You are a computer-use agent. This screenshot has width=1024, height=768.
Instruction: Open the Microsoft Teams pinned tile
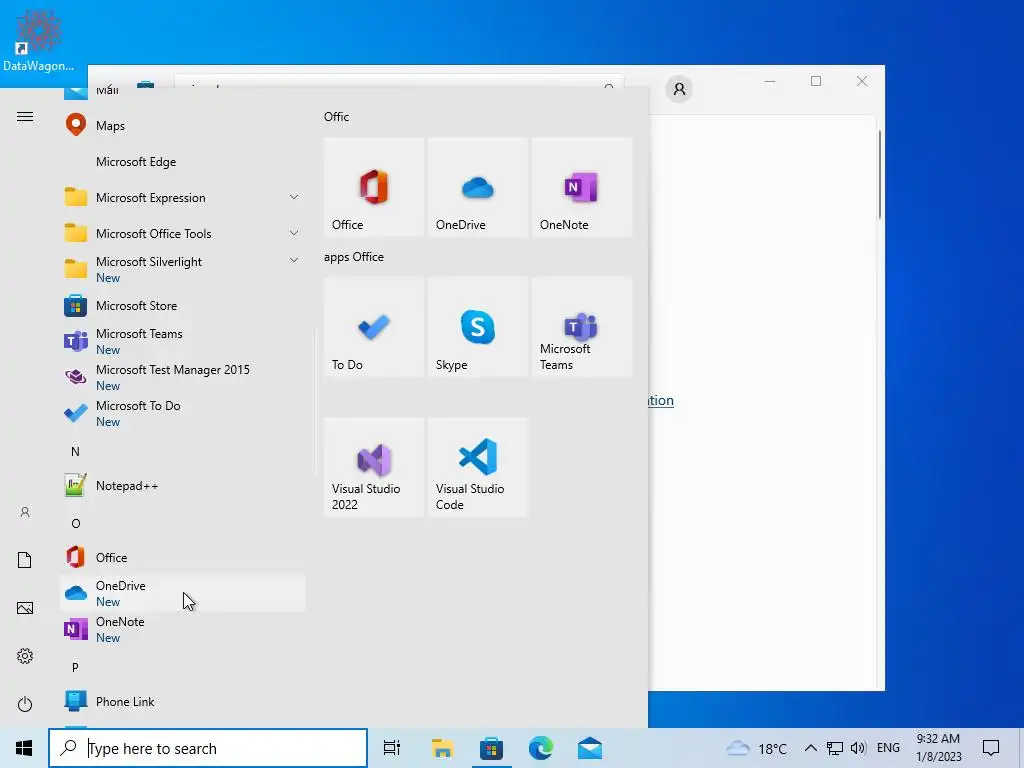click(581, 327)
